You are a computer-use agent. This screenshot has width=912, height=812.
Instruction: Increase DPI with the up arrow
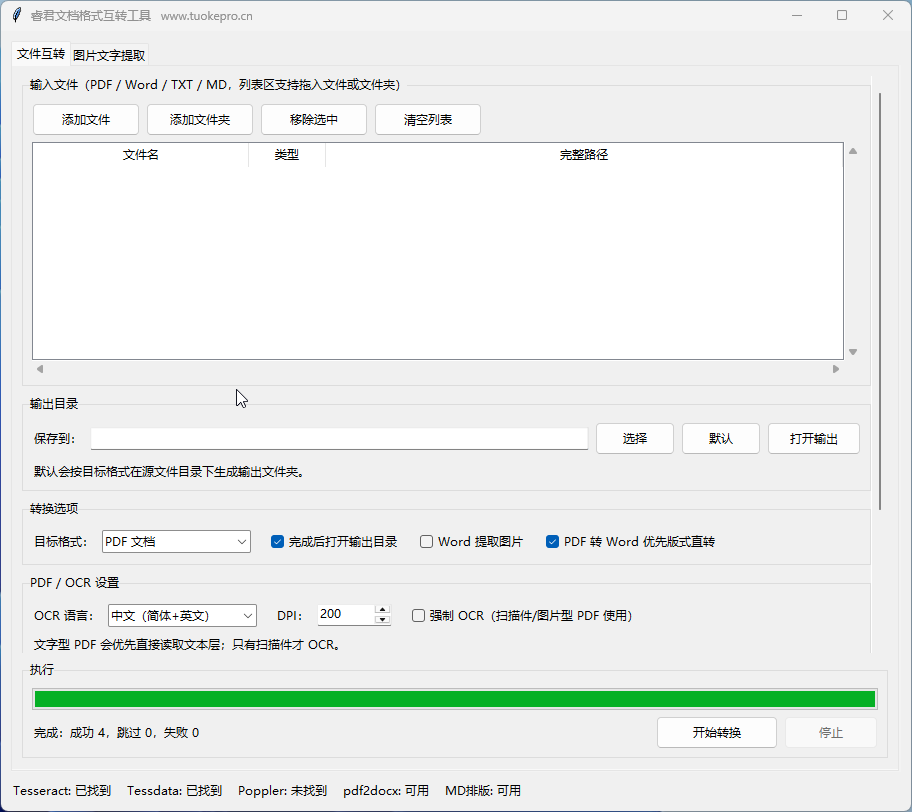pyautogui.click(x=382, y=610)
